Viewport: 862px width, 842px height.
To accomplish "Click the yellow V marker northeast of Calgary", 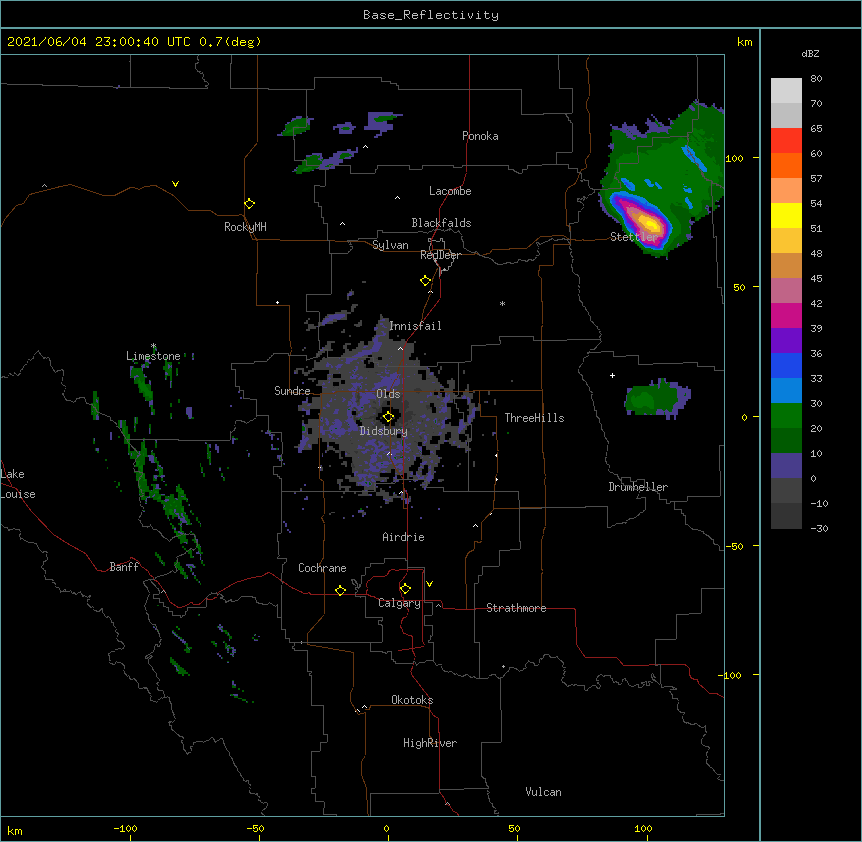I will tap(429, 584).
